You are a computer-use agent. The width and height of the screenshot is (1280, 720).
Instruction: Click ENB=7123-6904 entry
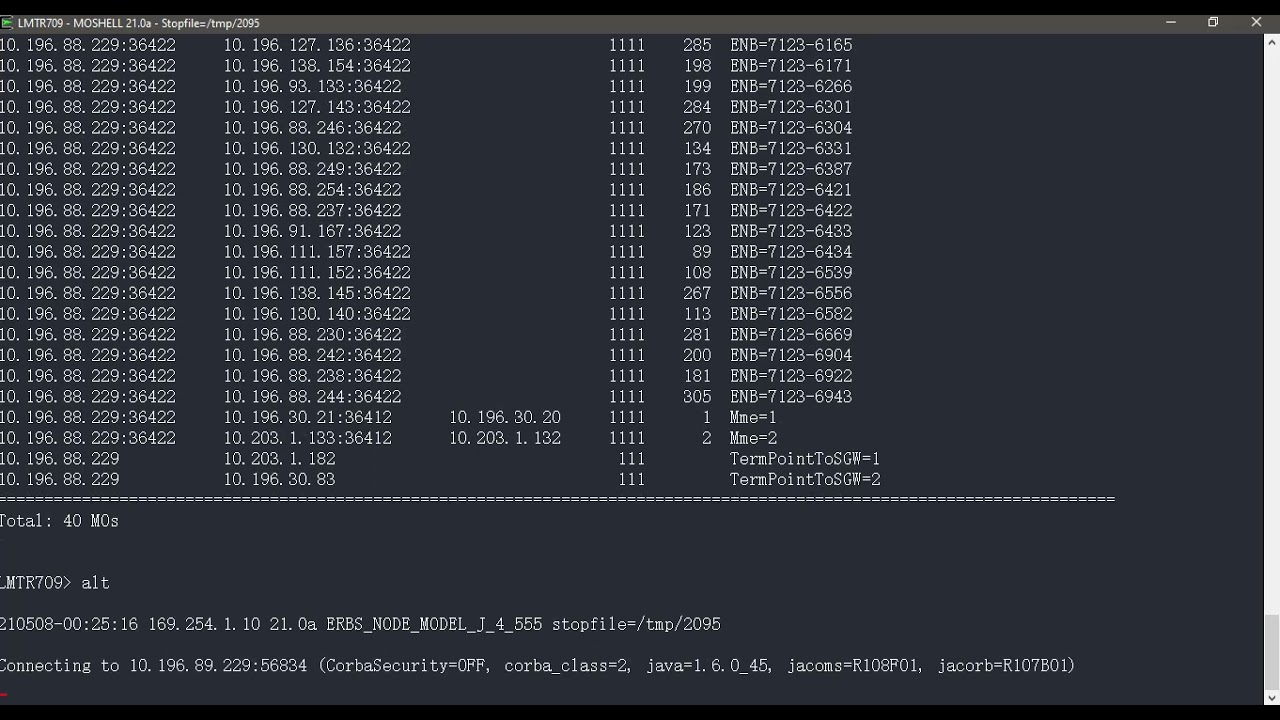click(791, 355)
